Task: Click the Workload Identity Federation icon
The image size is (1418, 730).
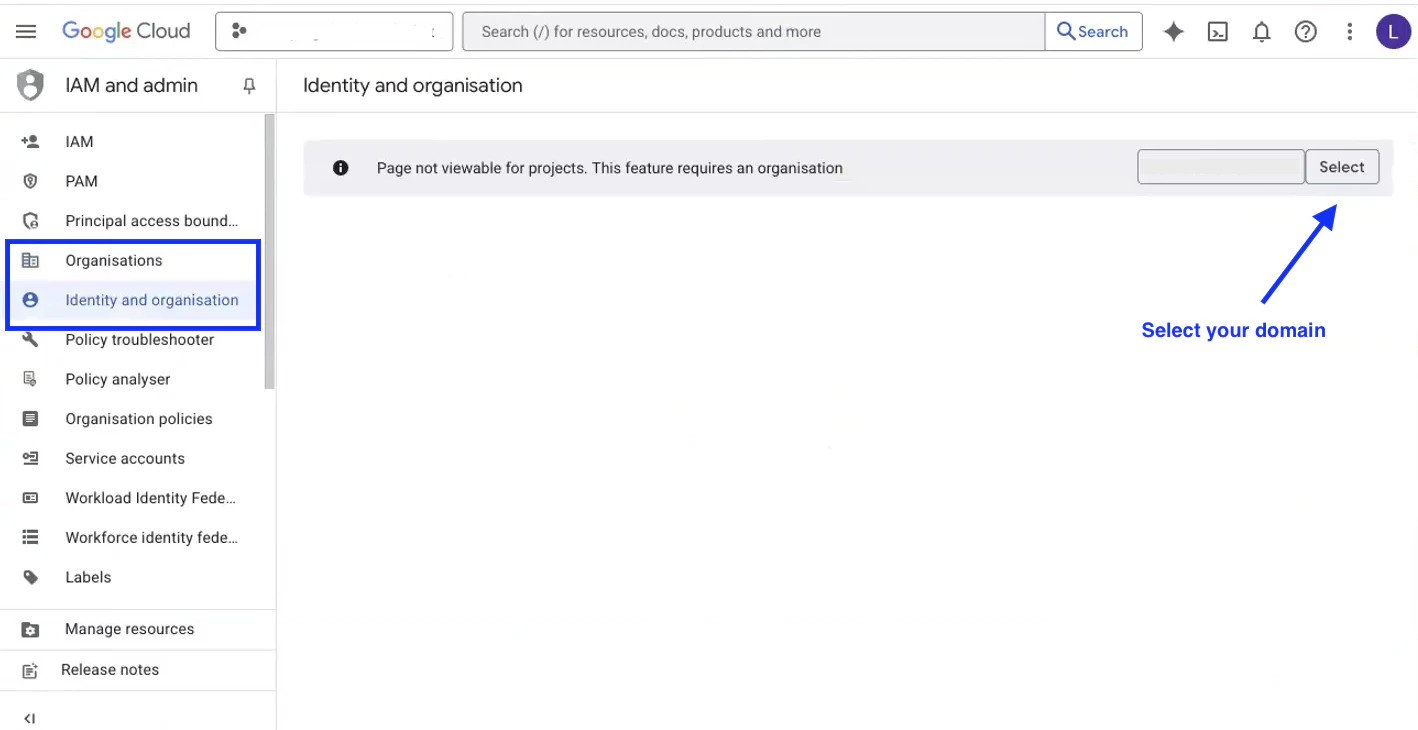Action: pos(31,498)
